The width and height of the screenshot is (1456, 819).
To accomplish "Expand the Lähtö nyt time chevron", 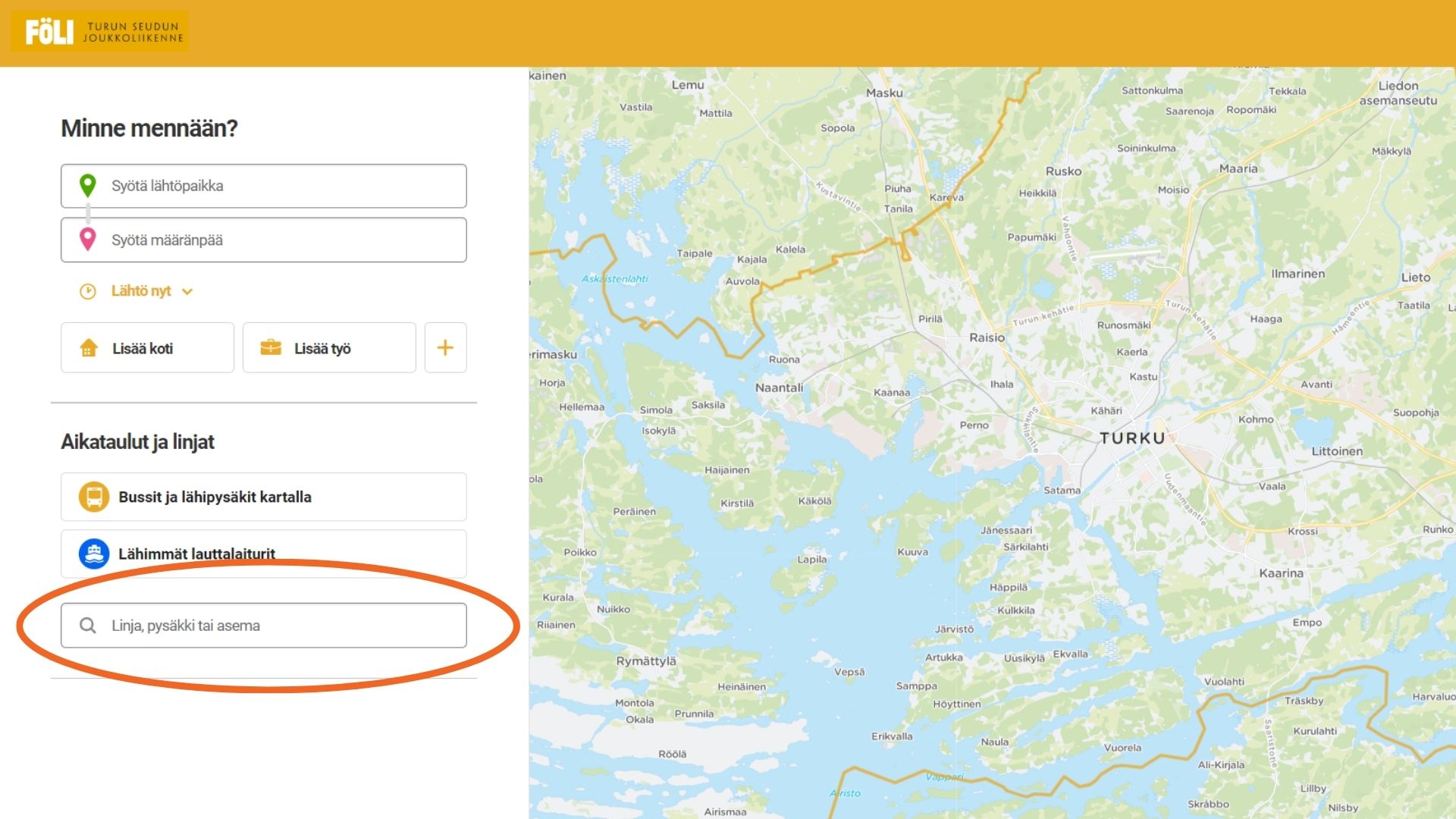I will pyautogui.click(x=187, y=292).
